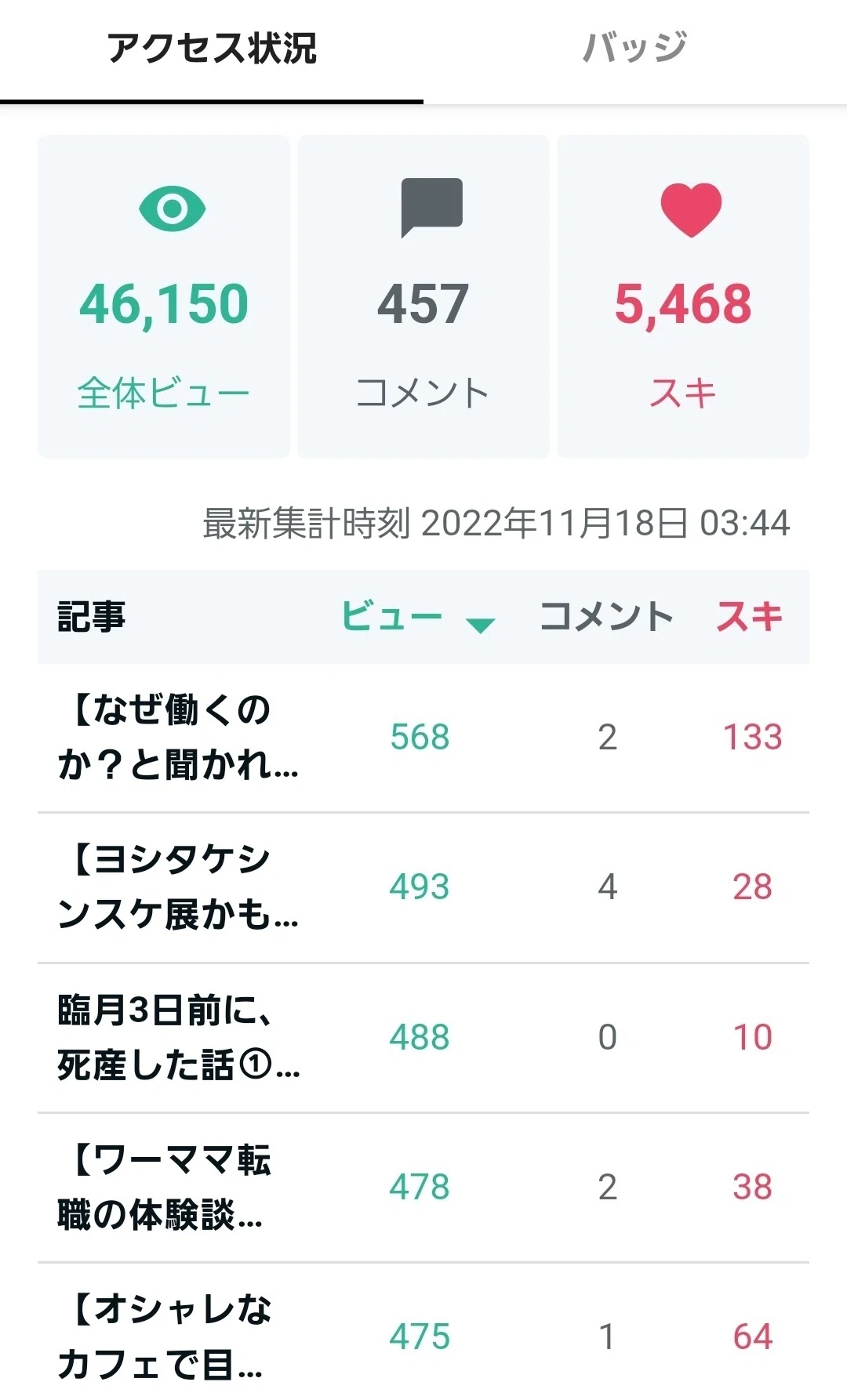Tap the 133 スキ count
This screenshot has width=847, height=1400.
click(x=752, y=737)
